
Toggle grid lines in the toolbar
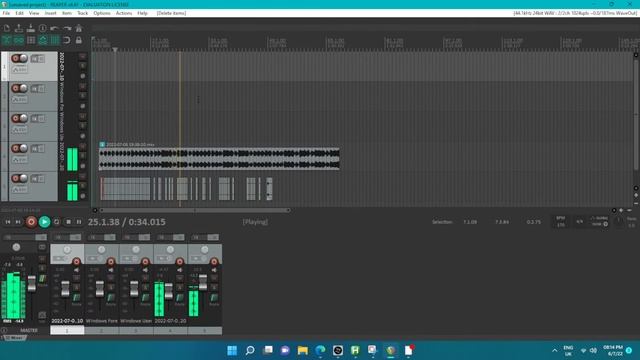click(x=54, y=40)
